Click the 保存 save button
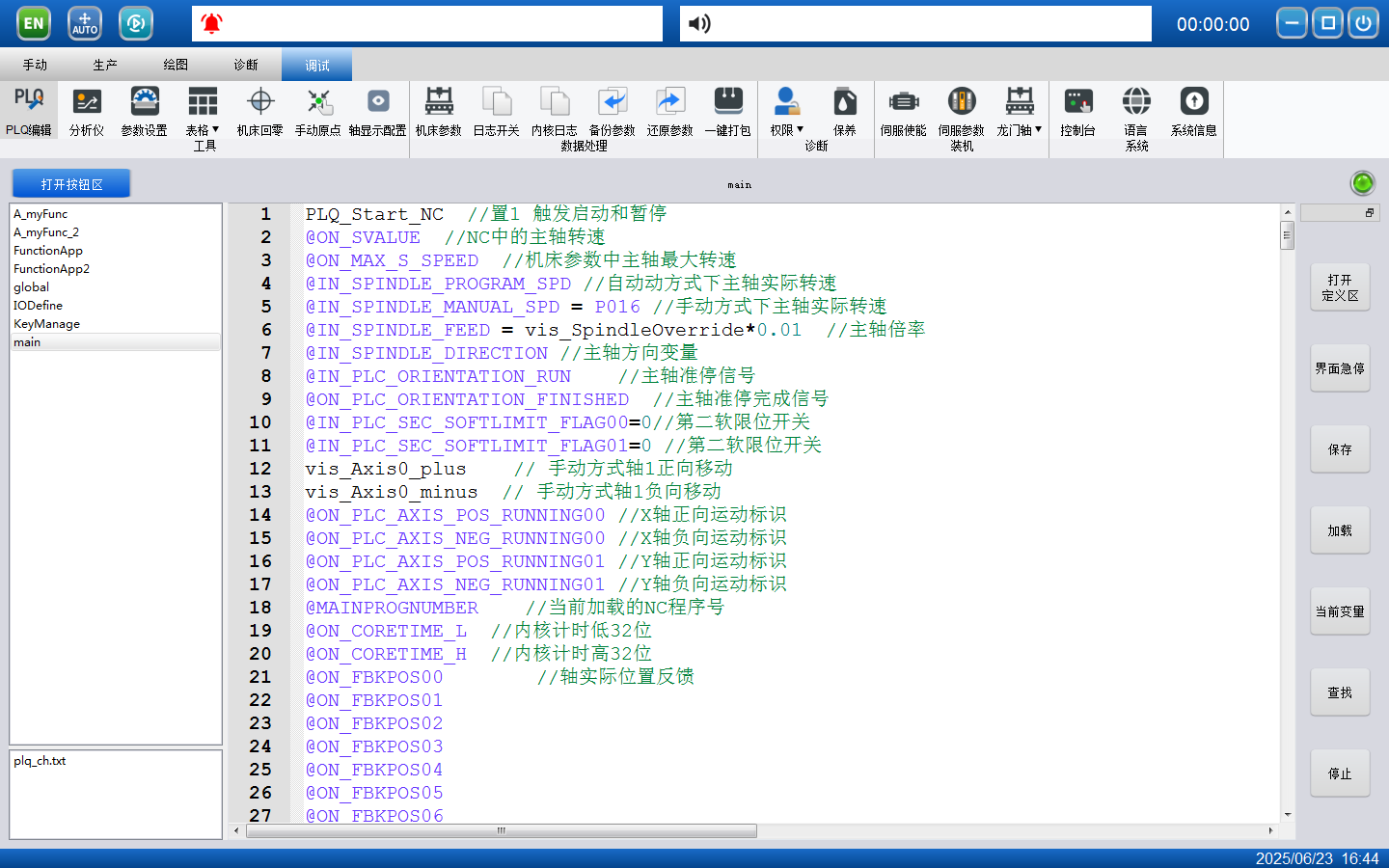Image resolution: width=1389 pixels, height=868 pixels. [1340, 449]
